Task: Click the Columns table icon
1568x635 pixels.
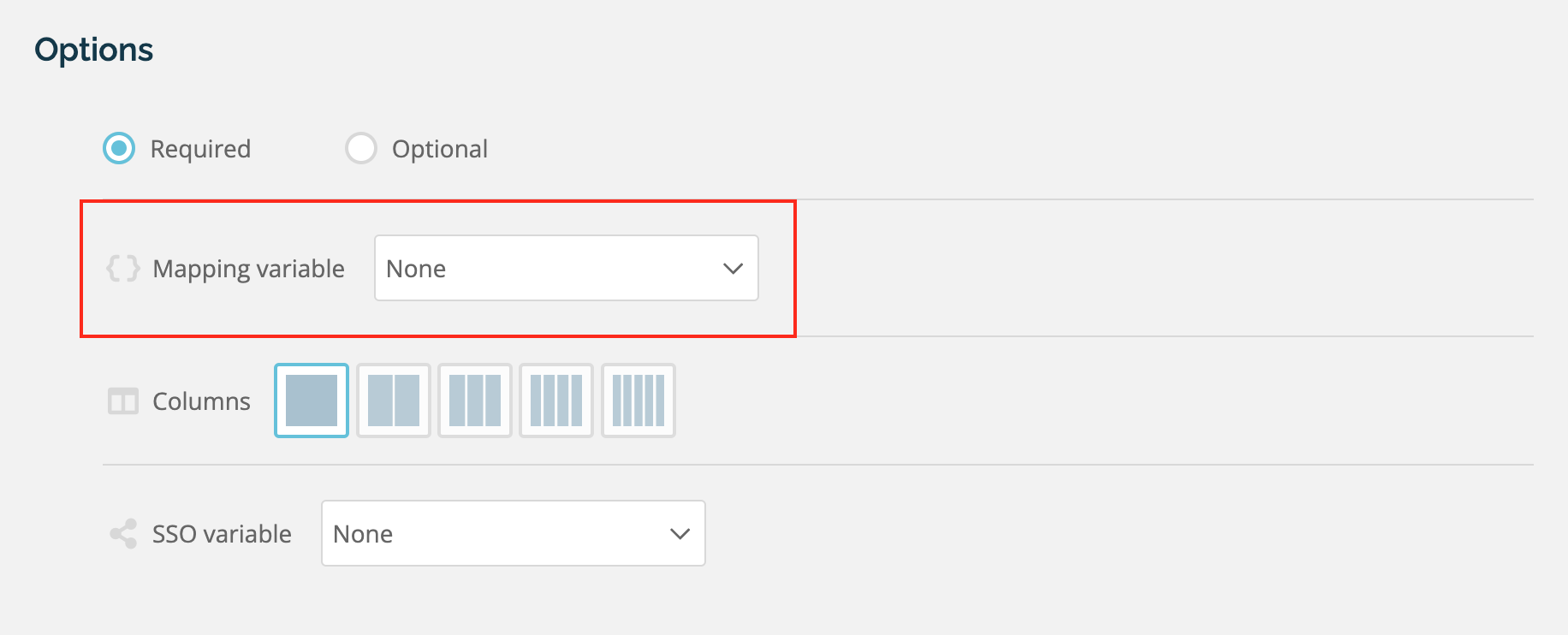Action: coord(123,401)
